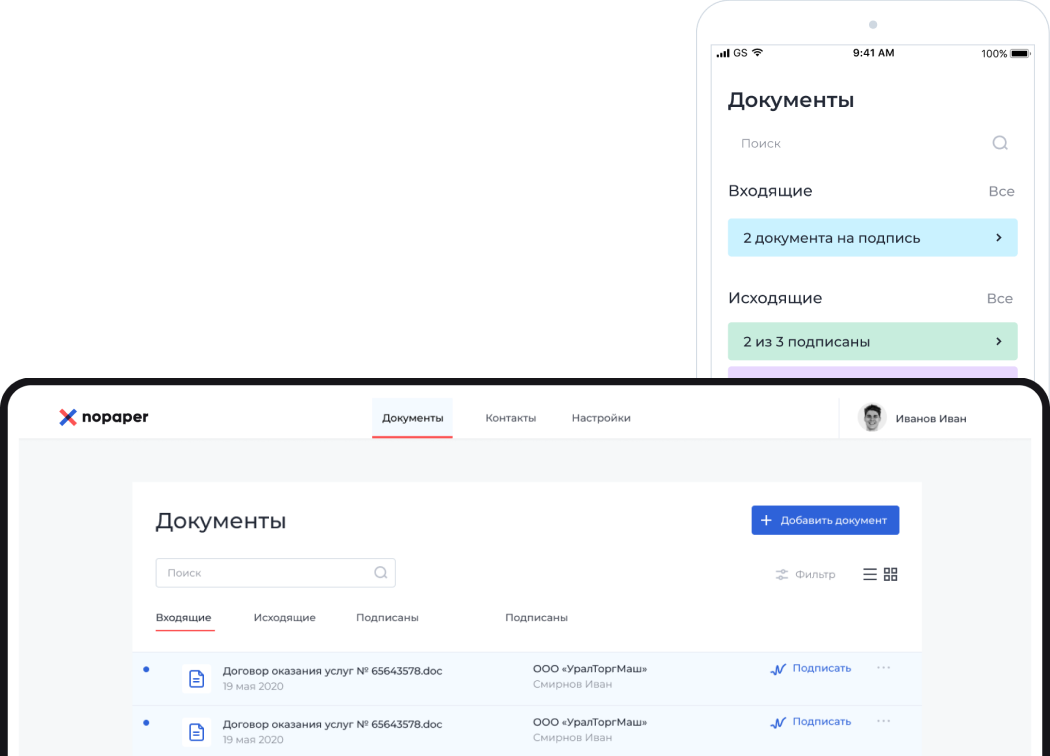
Task: Click the phone's battery icon
Action: click(x=1021, y=54)
